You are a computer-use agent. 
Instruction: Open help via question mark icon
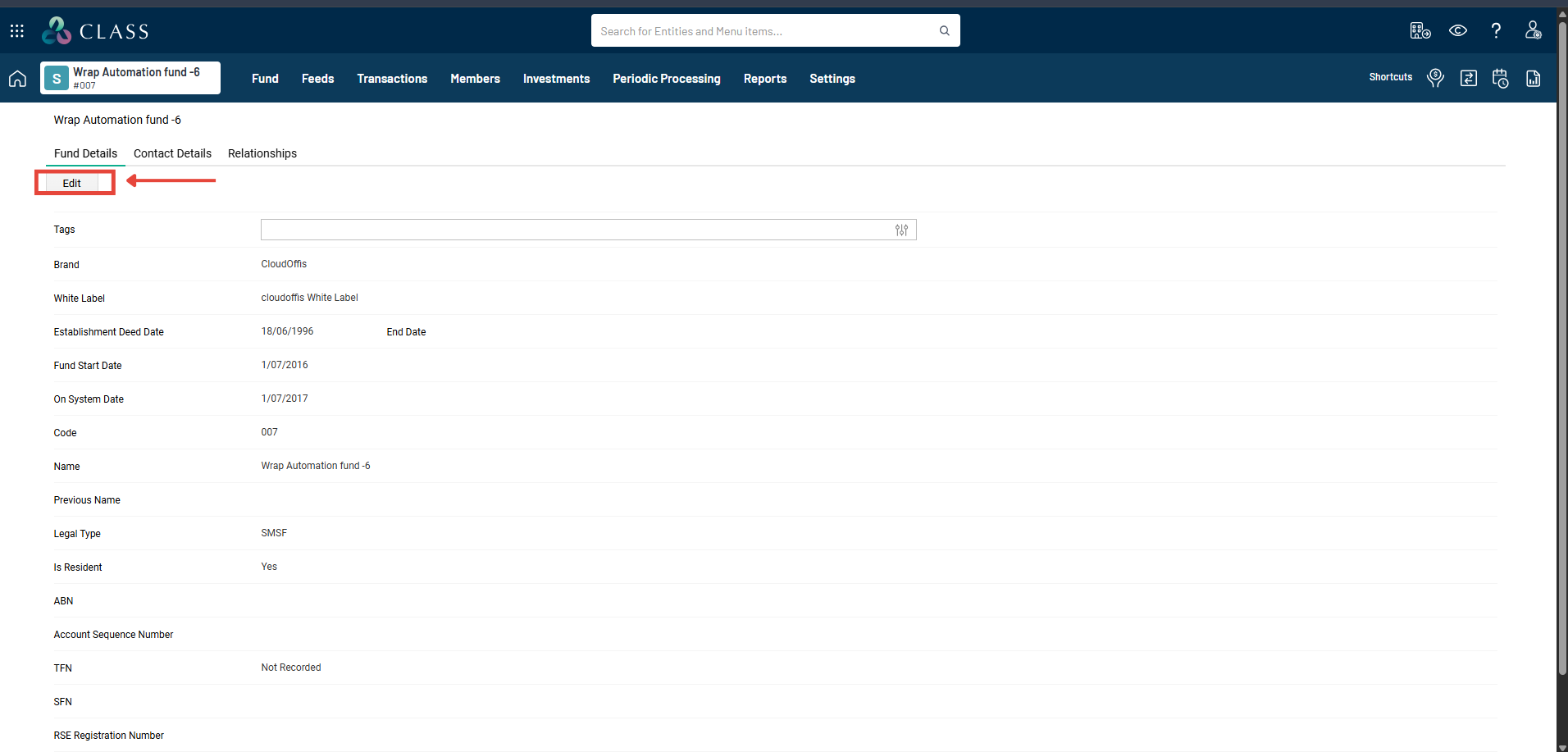point(1496,31)
